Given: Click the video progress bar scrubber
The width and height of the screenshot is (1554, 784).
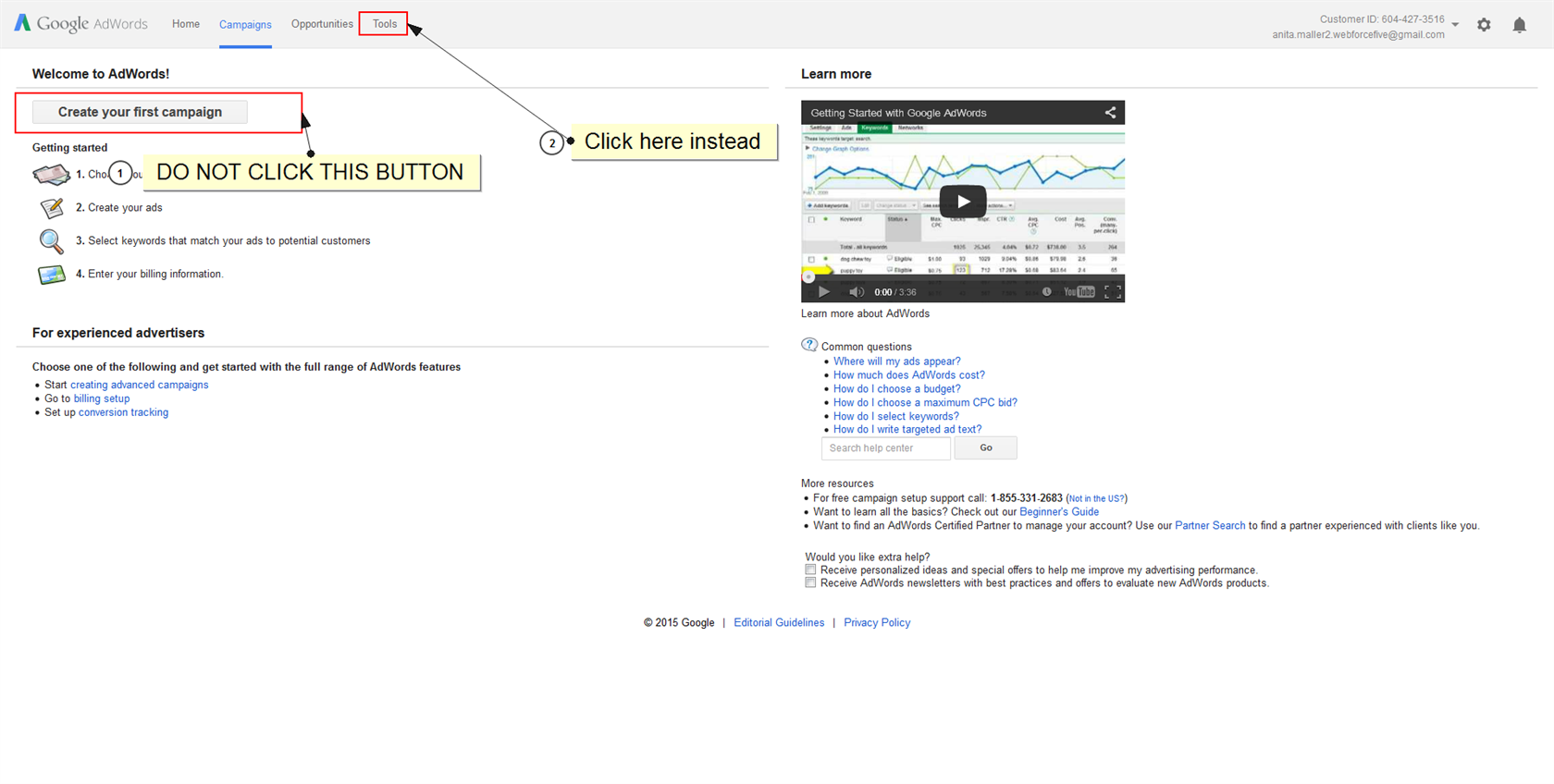Looking at the screenshot, I should pos(808,276).
